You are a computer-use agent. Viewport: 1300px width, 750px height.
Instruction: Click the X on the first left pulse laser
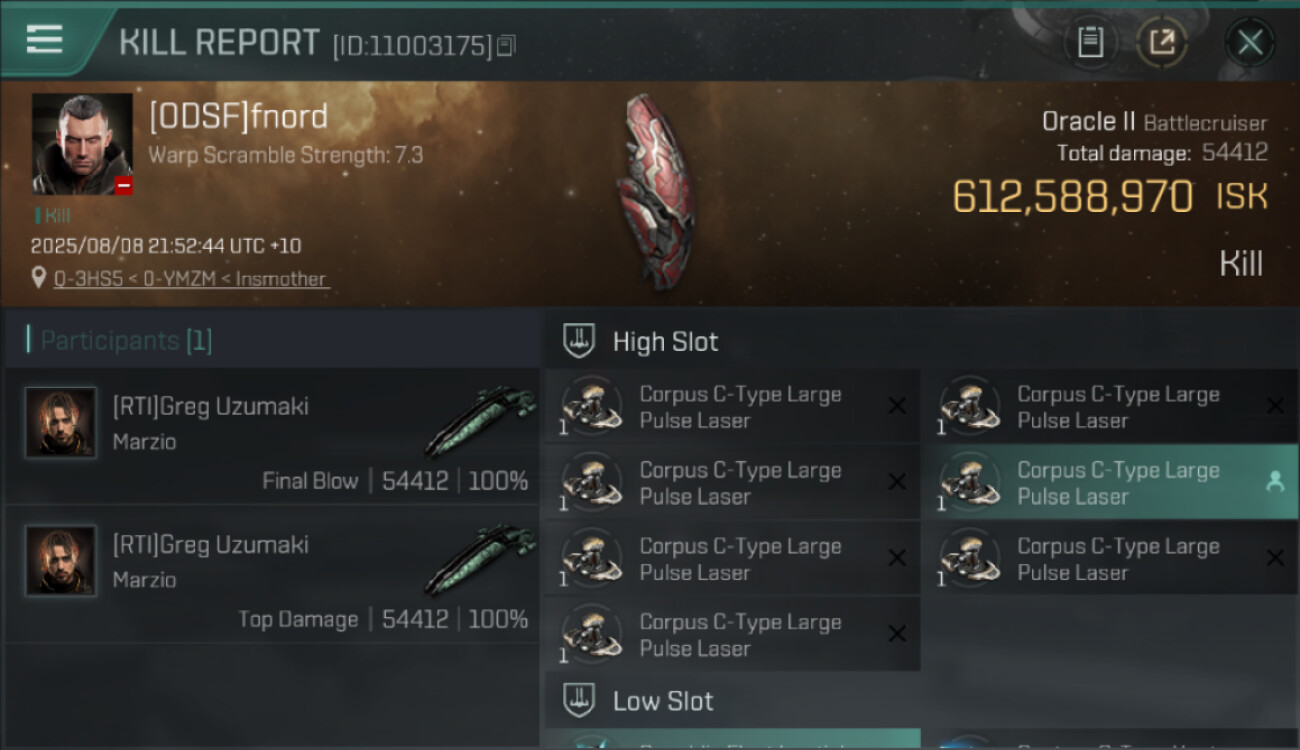[897, 406]
